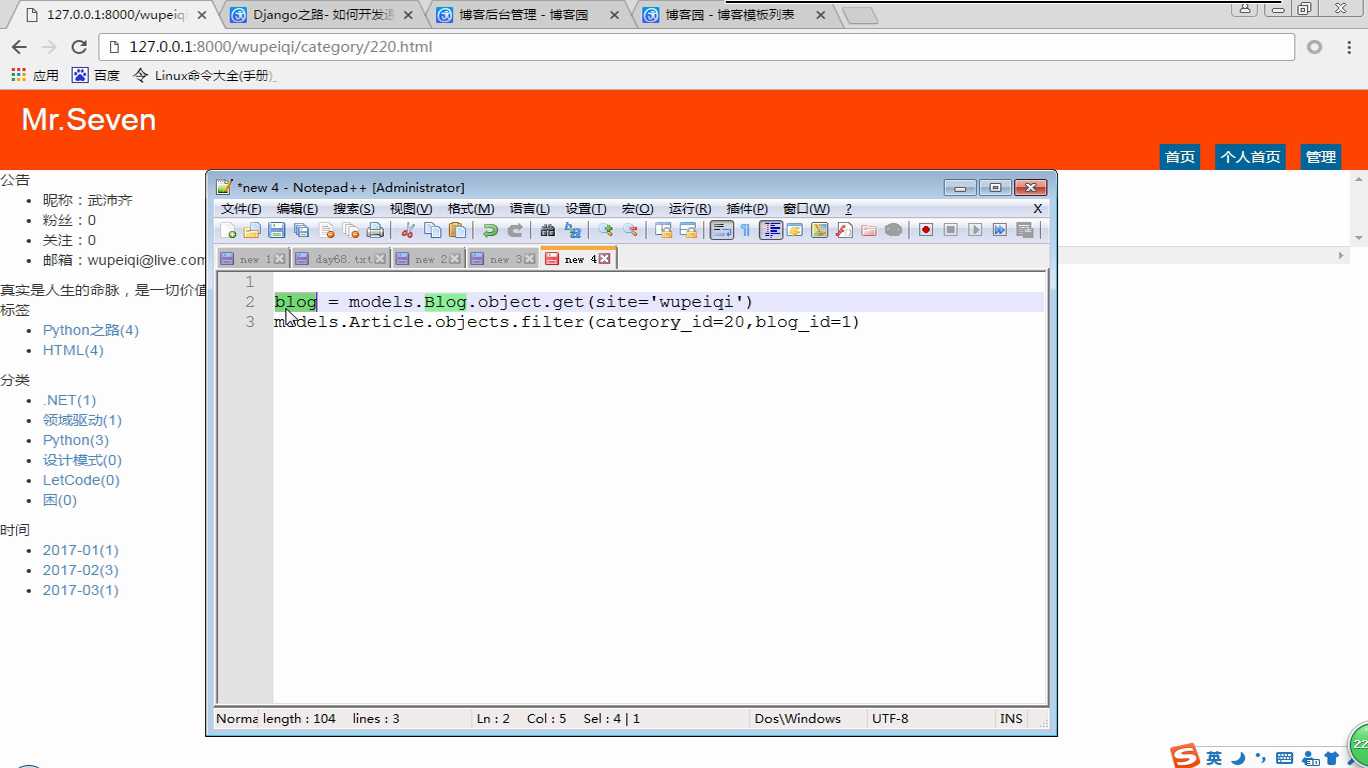Open the Python(3) category link
Screen dimensions: 1368x768
[76, 440]
